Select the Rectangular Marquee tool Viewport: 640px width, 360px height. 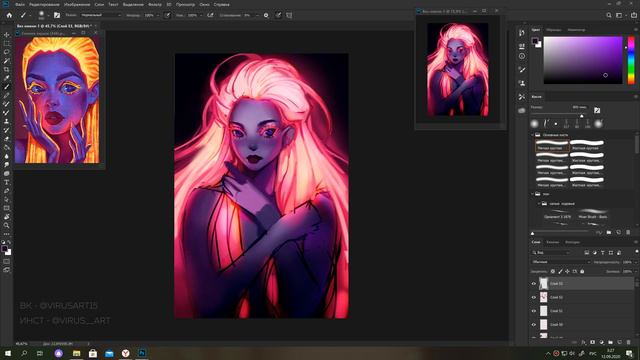[x=7, y=43]
